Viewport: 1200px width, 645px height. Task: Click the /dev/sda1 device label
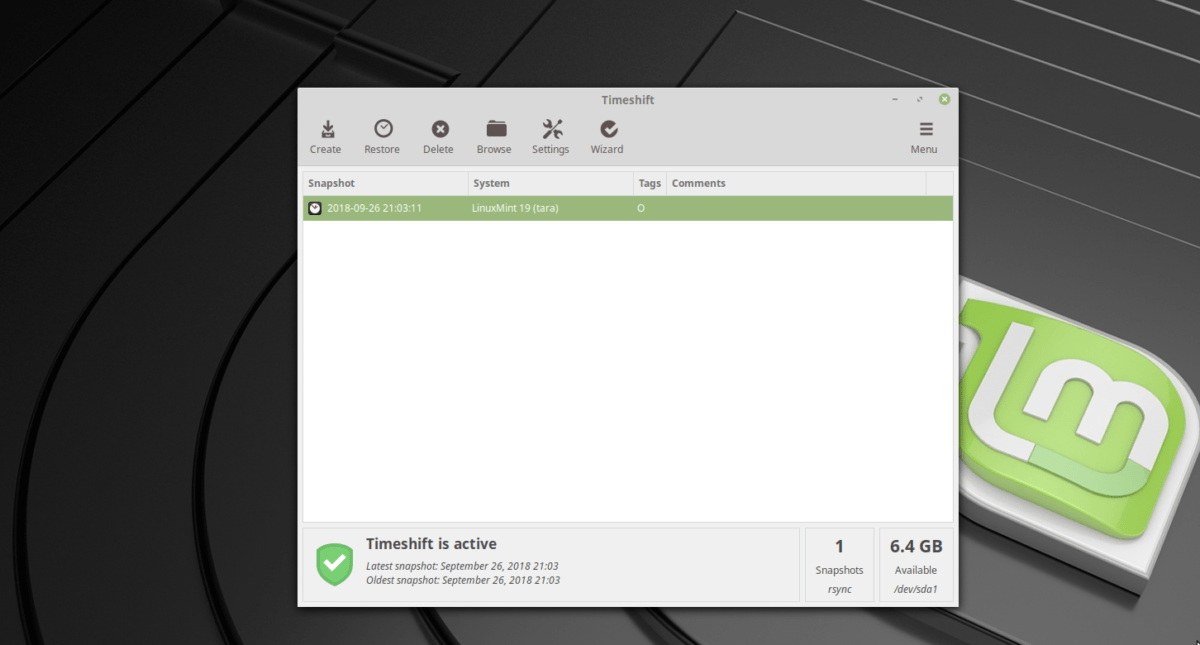pyautogui.click(x=916, y=589)
